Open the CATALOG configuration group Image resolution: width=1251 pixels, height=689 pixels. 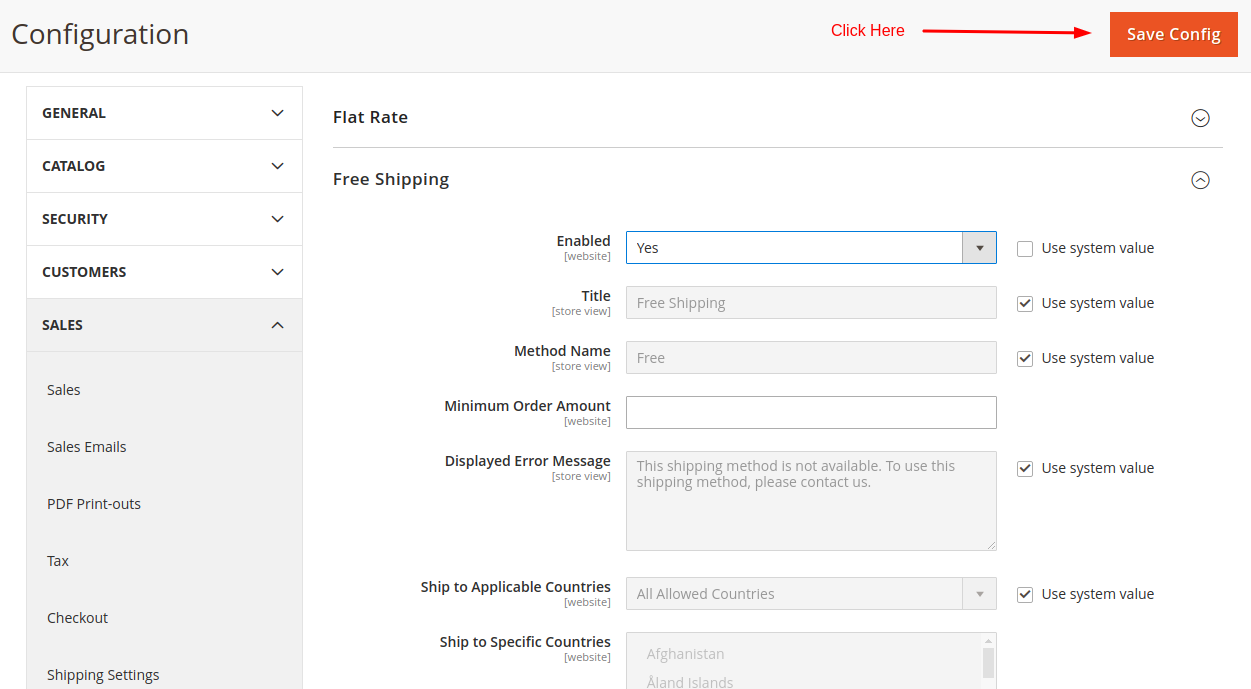coord(164,166)
